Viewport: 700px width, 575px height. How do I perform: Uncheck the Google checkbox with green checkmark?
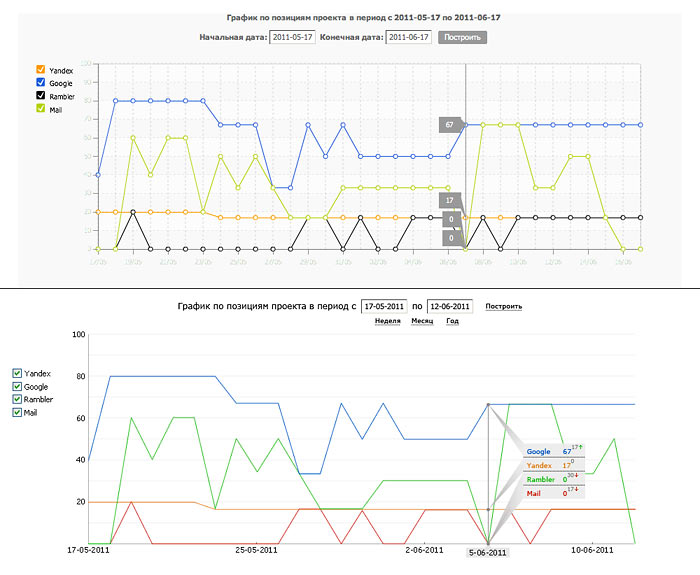[x=16, y=386]
